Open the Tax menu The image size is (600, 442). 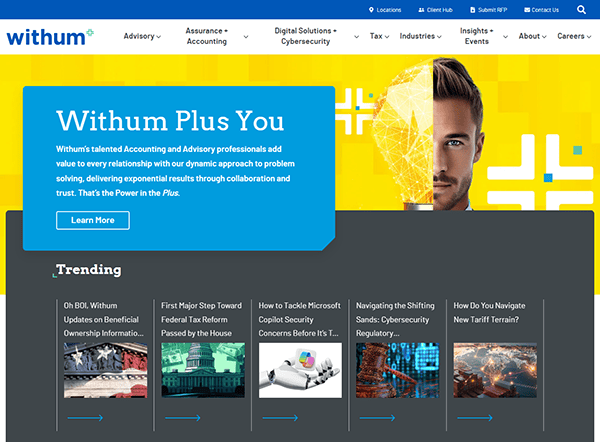click(376, 36)
